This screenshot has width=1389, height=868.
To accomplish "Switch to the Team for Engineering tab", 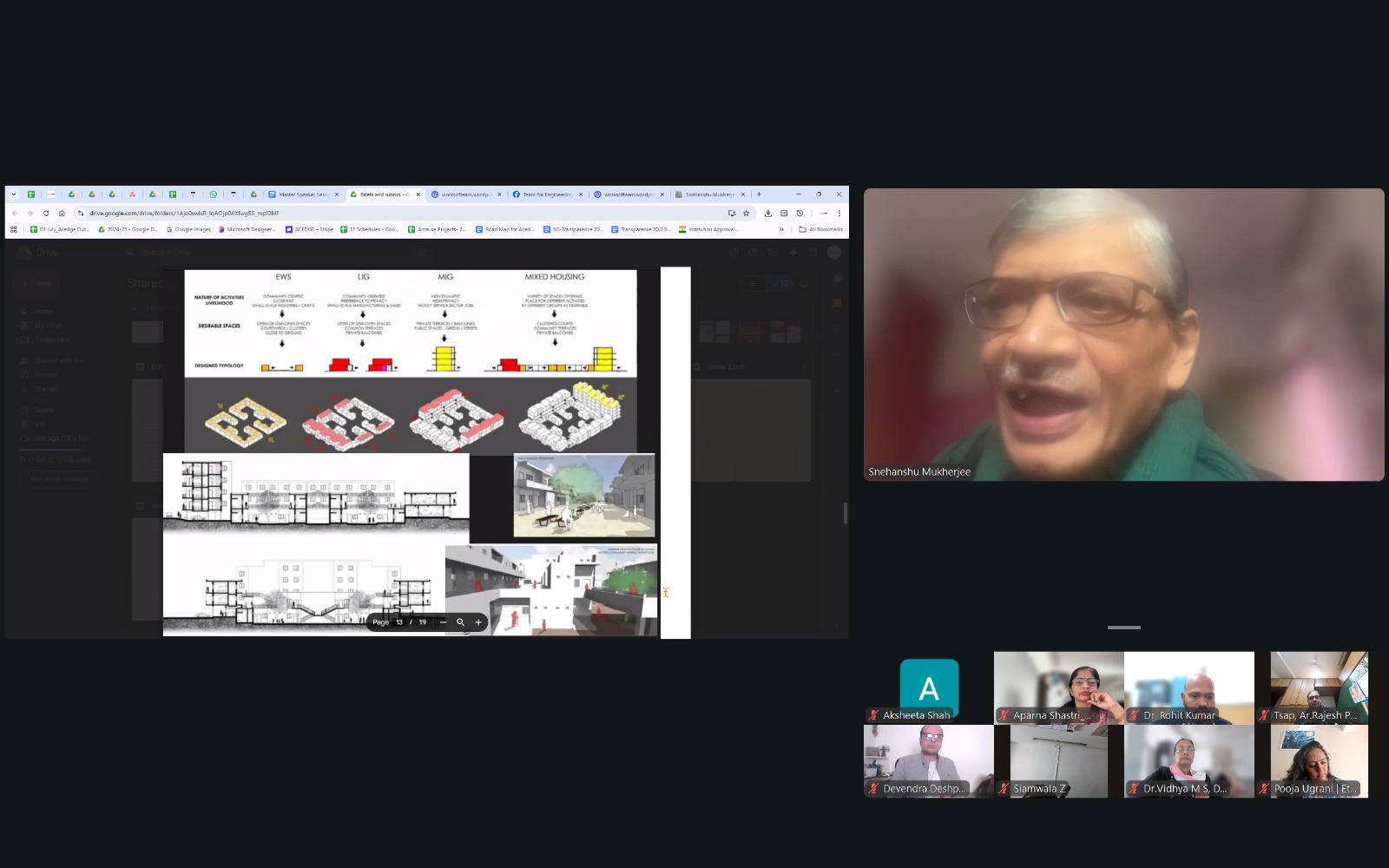I will click(546, 194).
